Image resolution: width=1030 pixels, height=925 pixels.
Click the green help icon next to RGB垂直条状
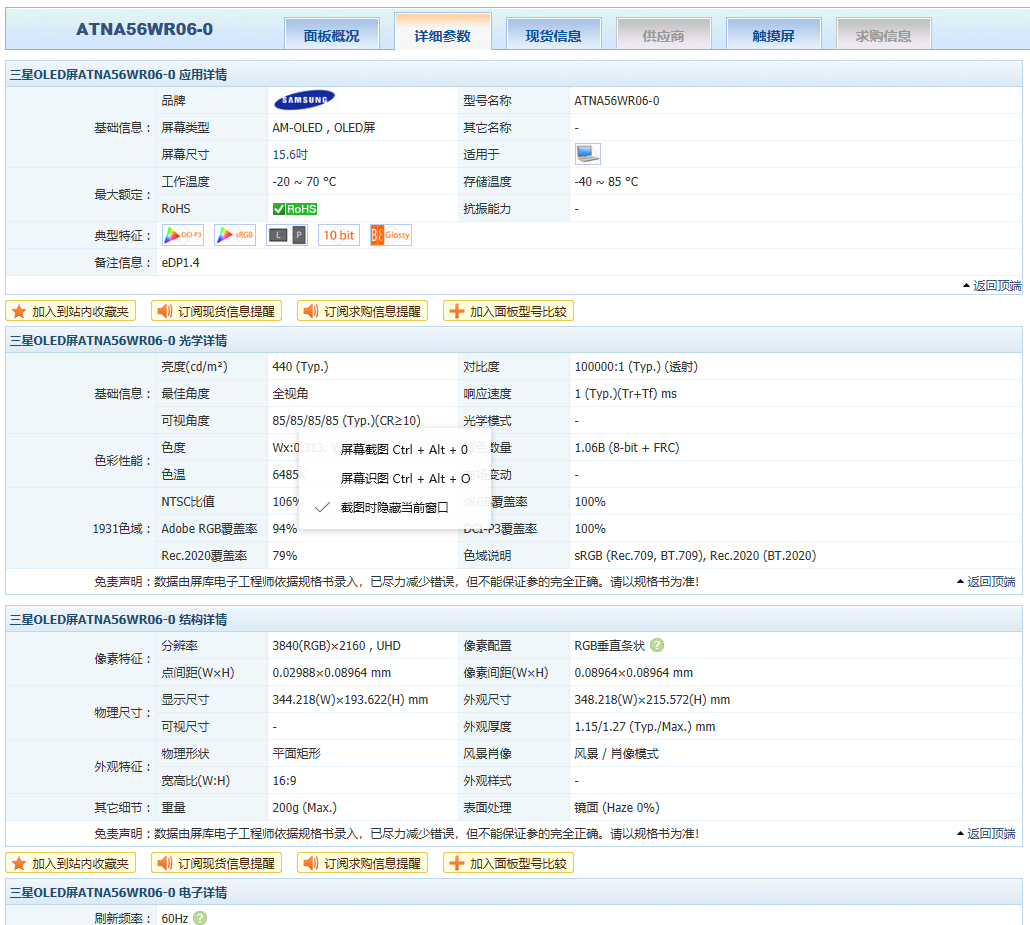(x=657, y=645)
